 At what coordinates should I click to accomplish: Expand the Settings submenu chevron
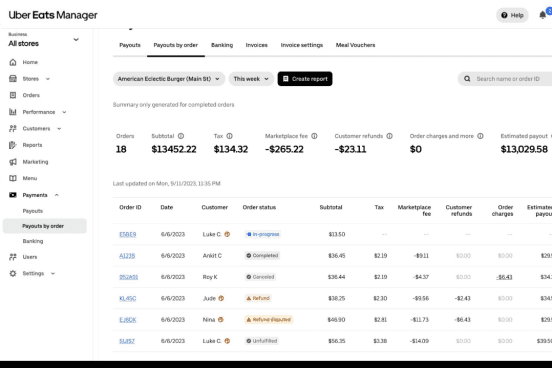(53, 273)
